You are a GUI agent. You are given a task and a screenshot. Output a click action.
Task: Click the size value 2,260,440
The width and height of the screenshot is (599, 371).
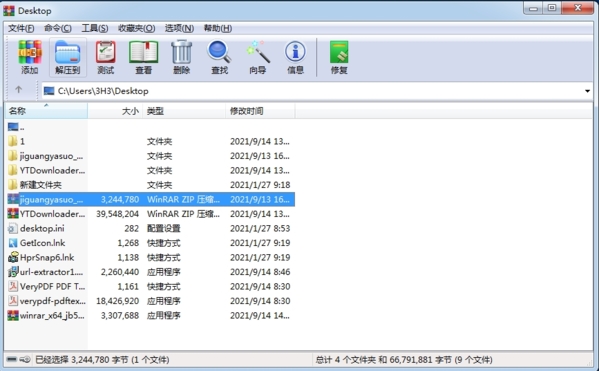120,272
